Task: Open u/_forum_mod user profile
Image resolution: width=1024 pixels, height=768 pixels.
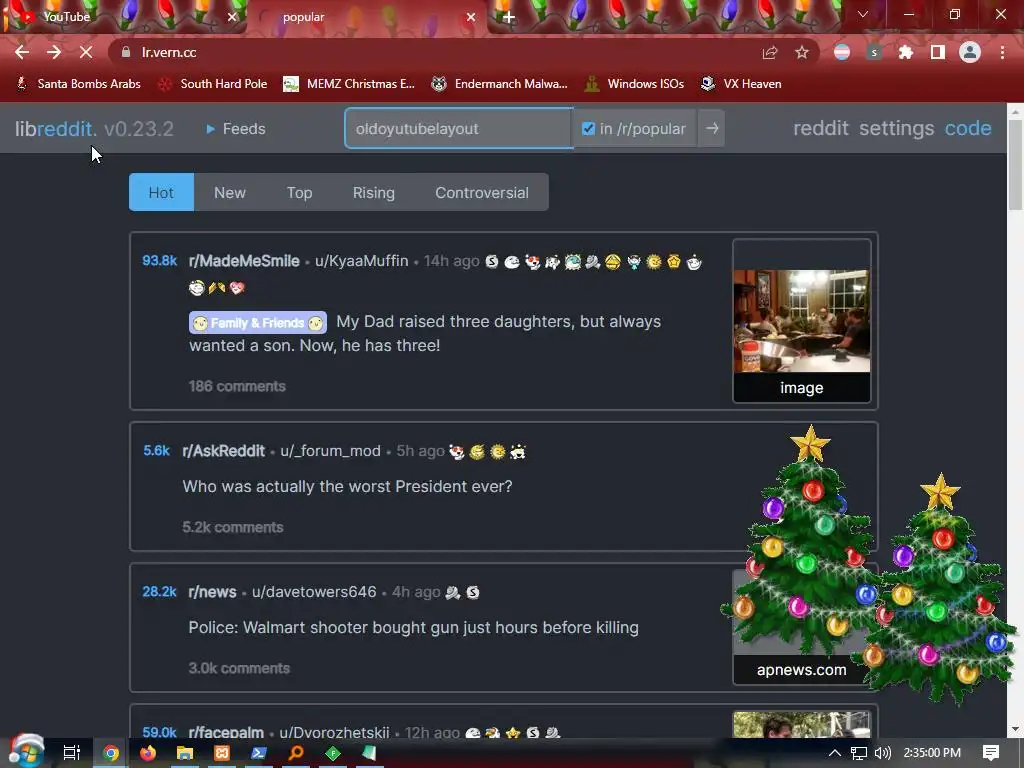Action: pyautogui.click(x=330, y=451)
